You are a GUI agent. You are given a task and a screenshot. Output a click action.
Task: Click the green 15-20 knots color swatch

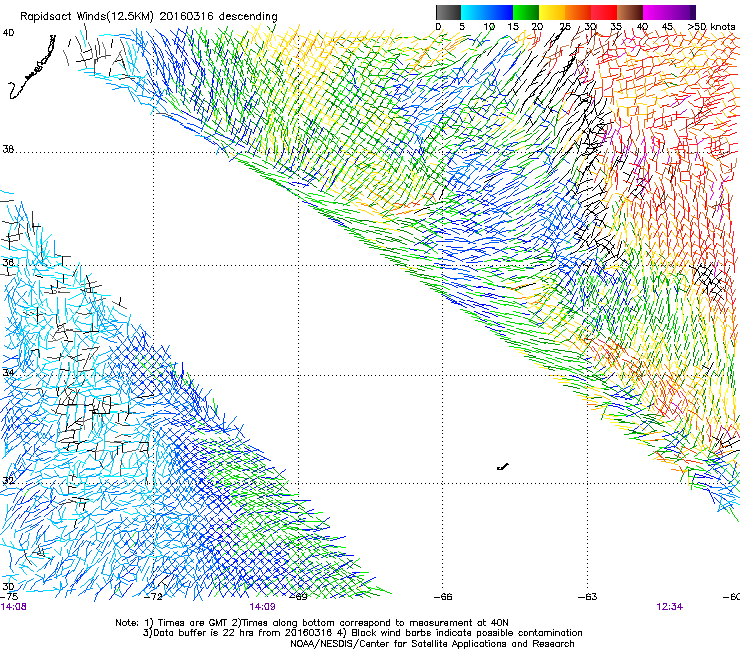[x=526, y=12]
